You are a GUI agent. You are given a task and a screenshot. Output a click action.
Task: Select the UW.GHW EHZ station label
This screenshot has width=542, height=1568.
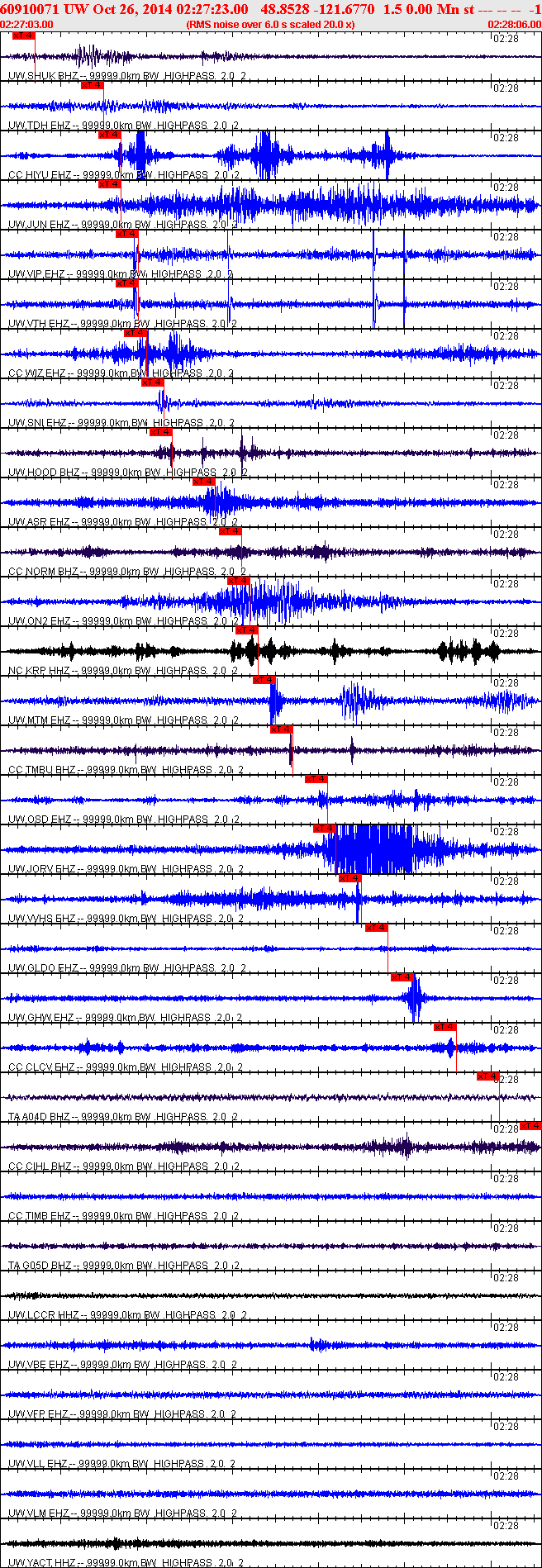pos(42,1018)
